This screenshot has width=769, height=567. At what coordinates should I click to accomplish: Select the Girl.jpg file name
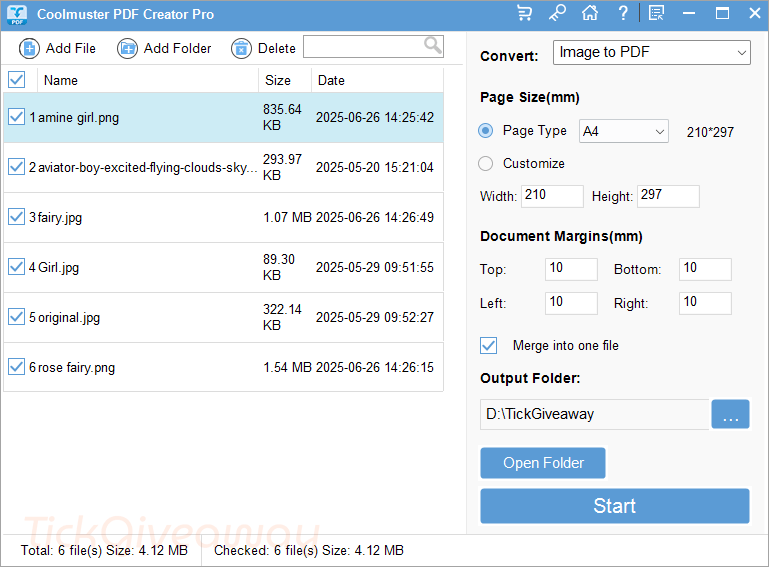click(58, 267)
